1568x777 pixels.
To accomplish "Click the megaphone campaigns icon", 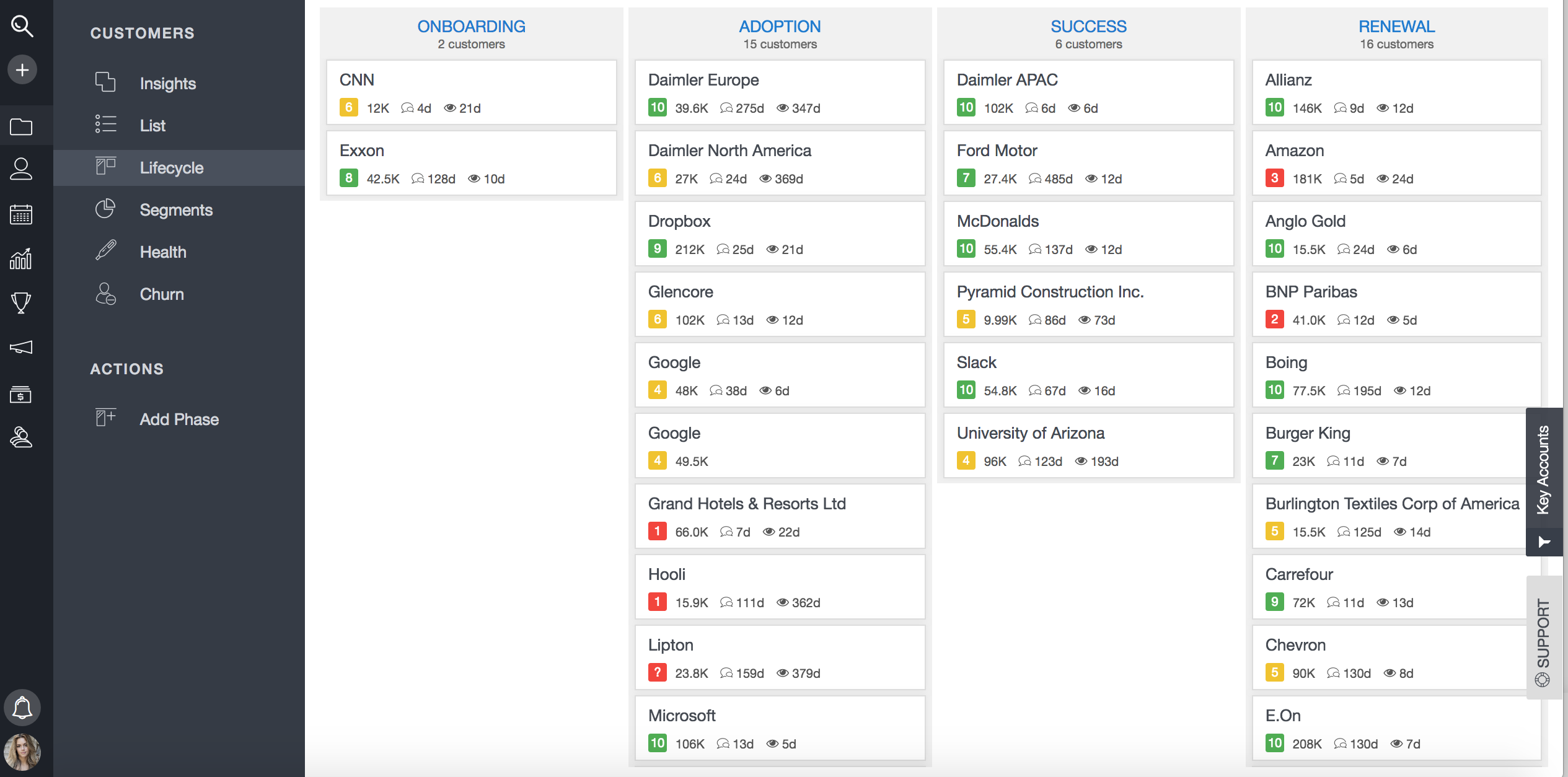I will [22, 348].
